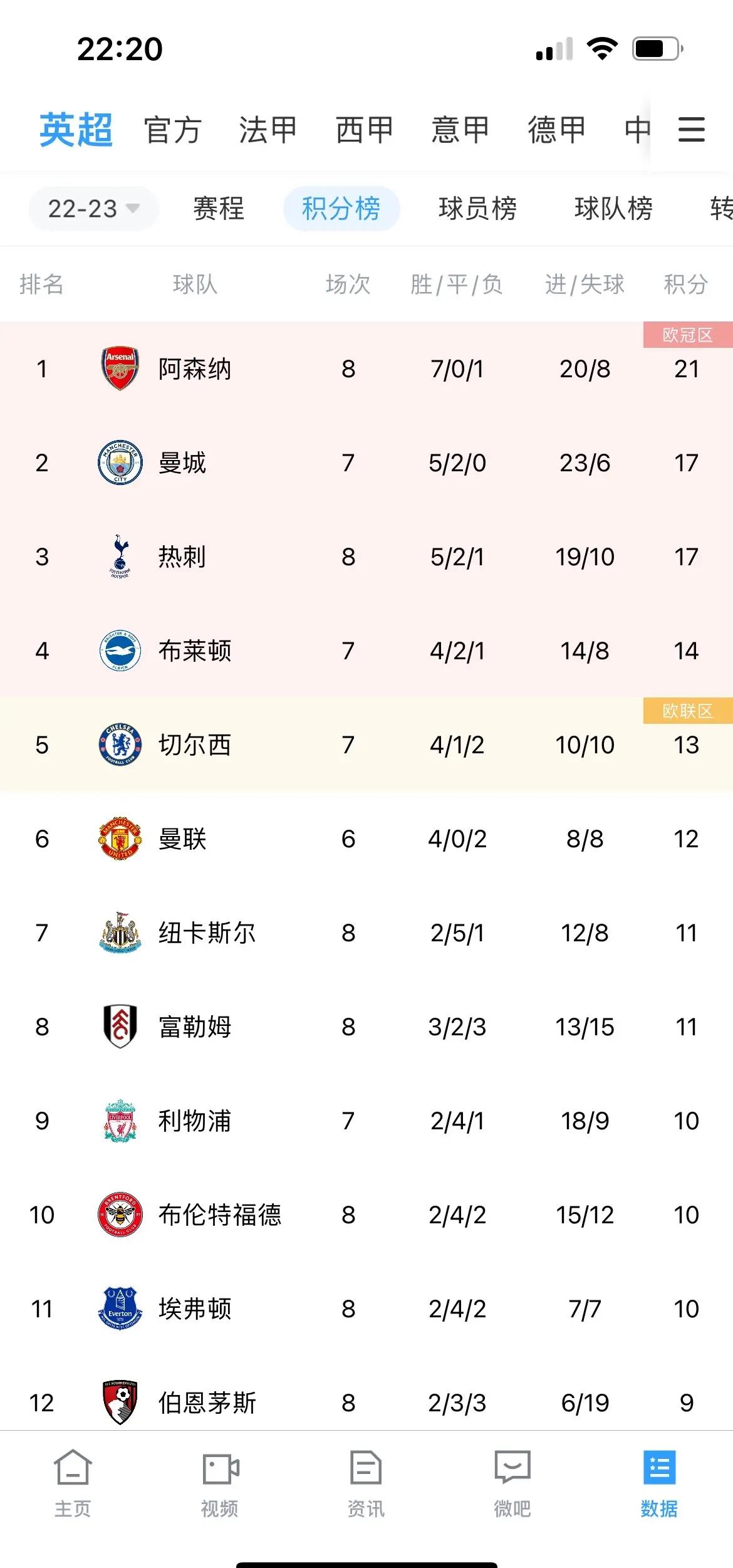This screenshot has width=733, height=1568.
Task: Tap the 主页 home icon
Action: click(x=73, y=1468)
